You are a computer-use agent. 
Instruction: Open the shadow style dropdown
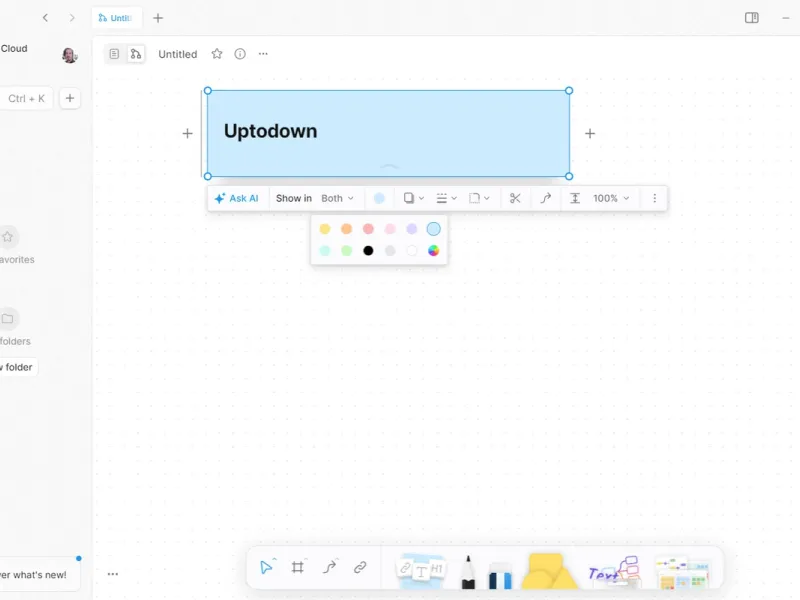tap(414, 198)
